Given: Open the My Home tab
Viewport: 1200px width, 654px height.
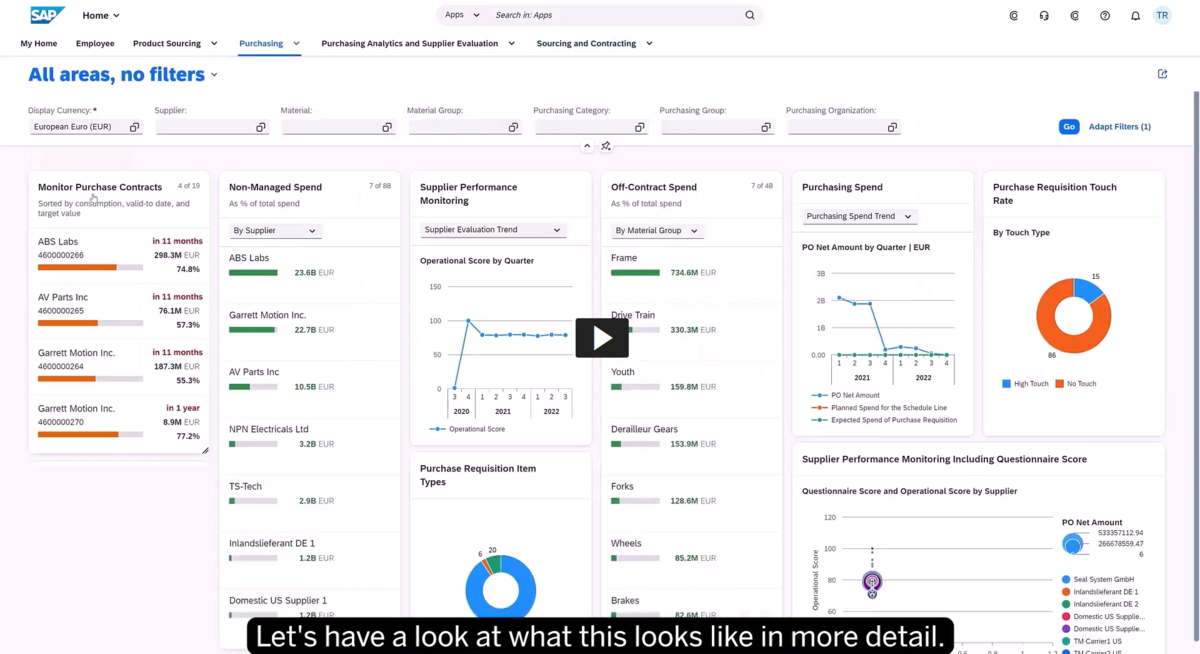Looking at the screenshot, I should 39,44.
